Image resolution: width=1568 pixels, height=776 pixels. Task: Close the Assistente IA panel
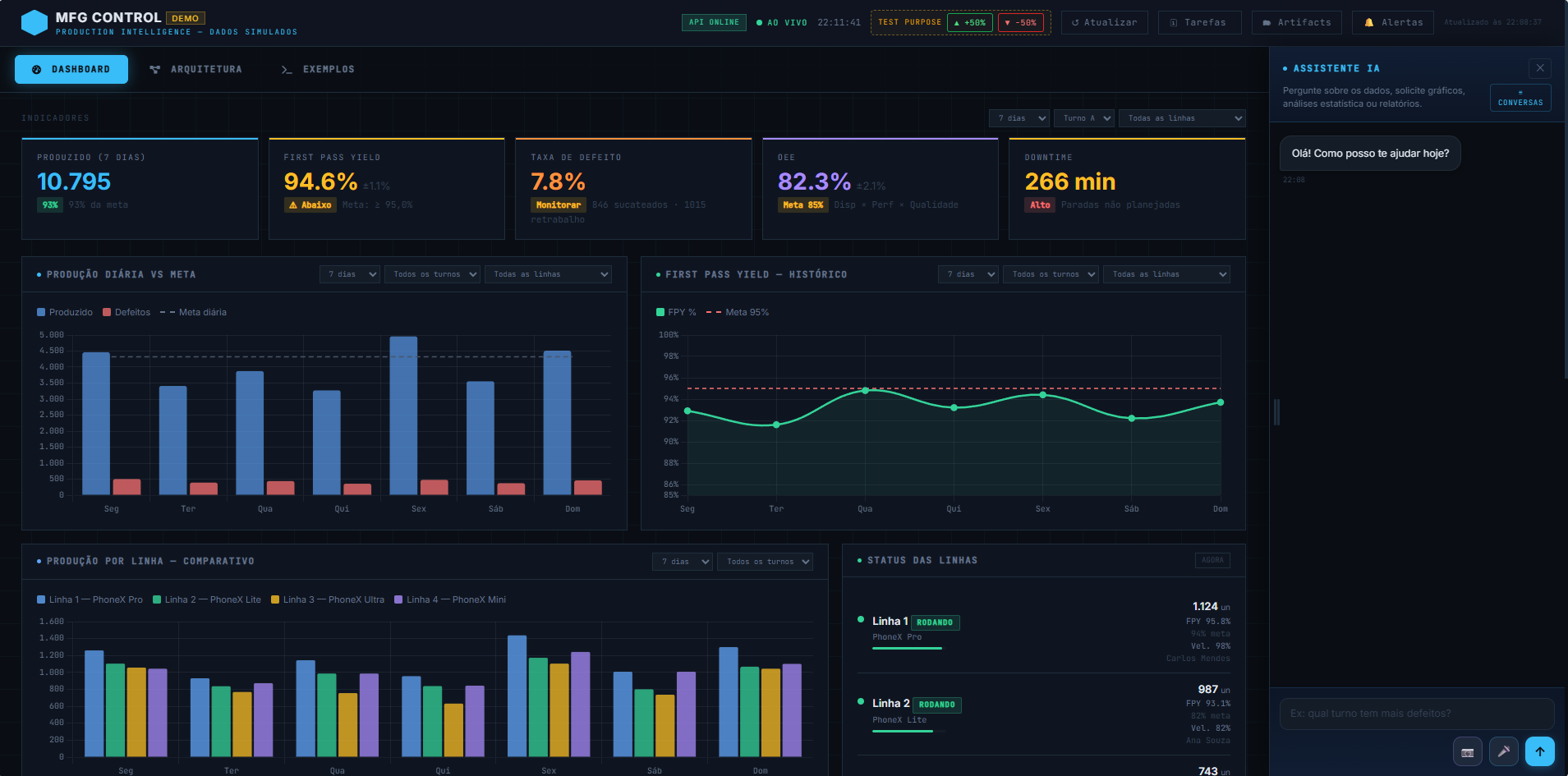tap(1540, 68)
